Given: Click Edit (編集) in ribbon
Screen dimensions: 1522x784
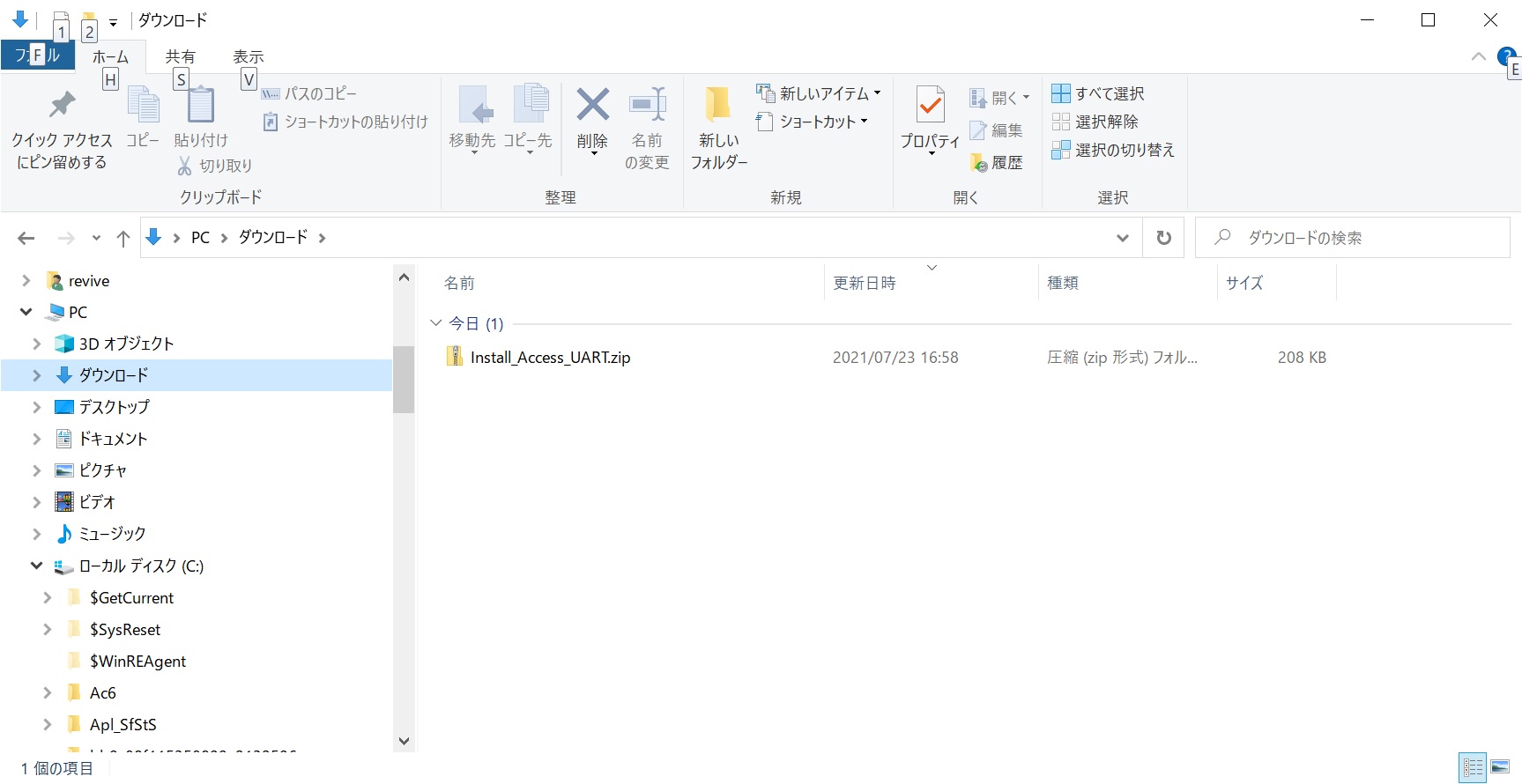Looking at the screenshot, I should tap(996, 130).
